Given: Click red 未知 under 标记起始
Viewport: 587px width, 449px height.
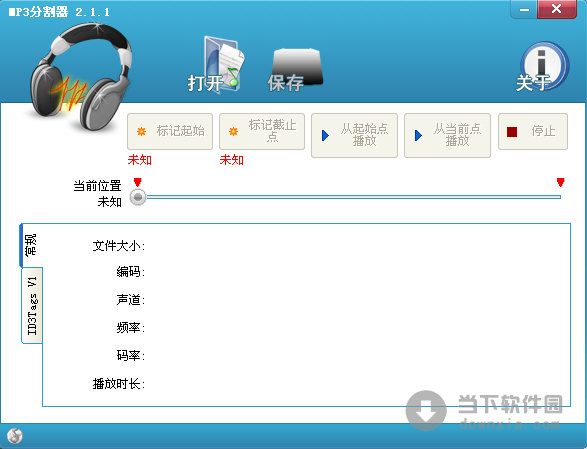Looking at the screenshot, I should (x=140, y=160).
